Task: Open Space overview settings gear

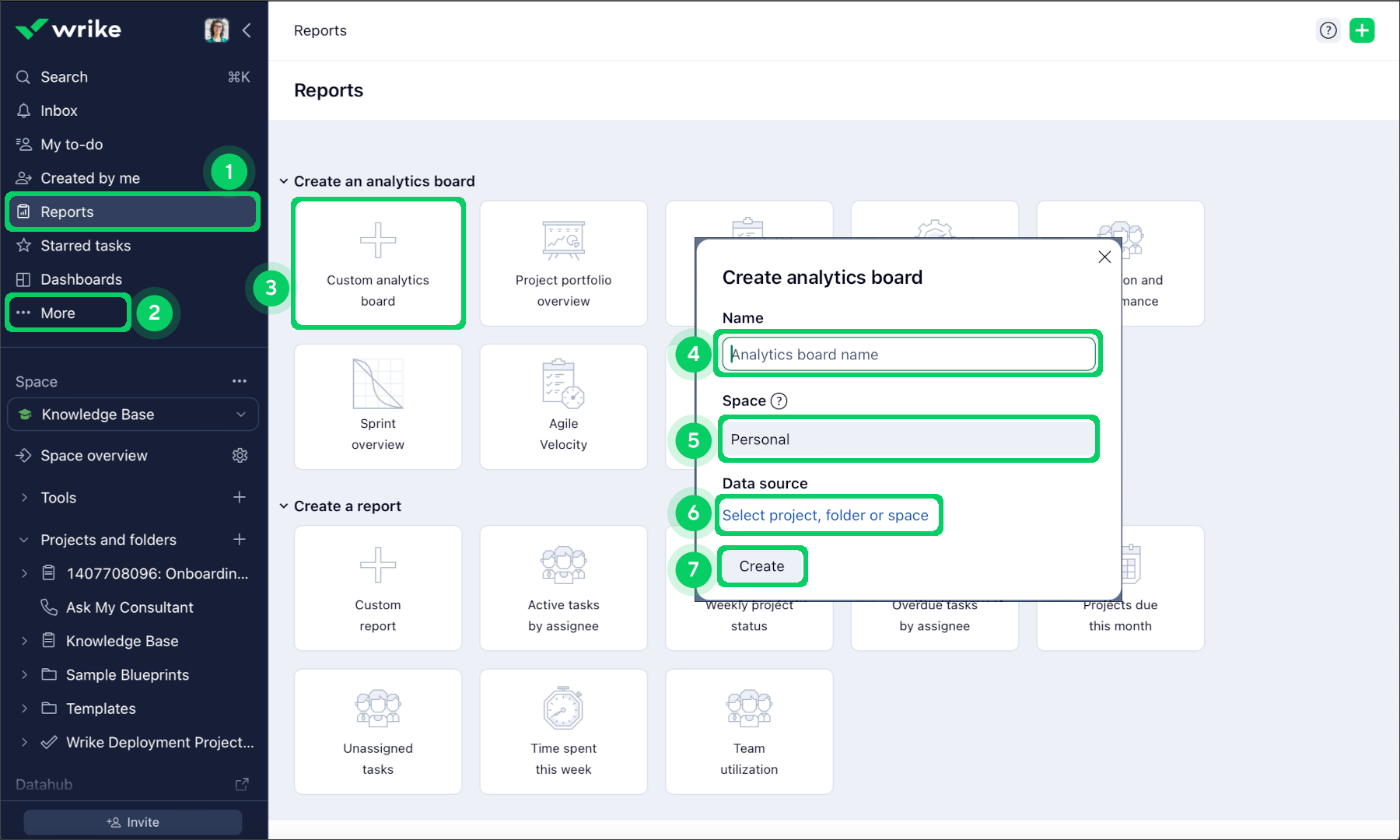Action: [240, 456]
